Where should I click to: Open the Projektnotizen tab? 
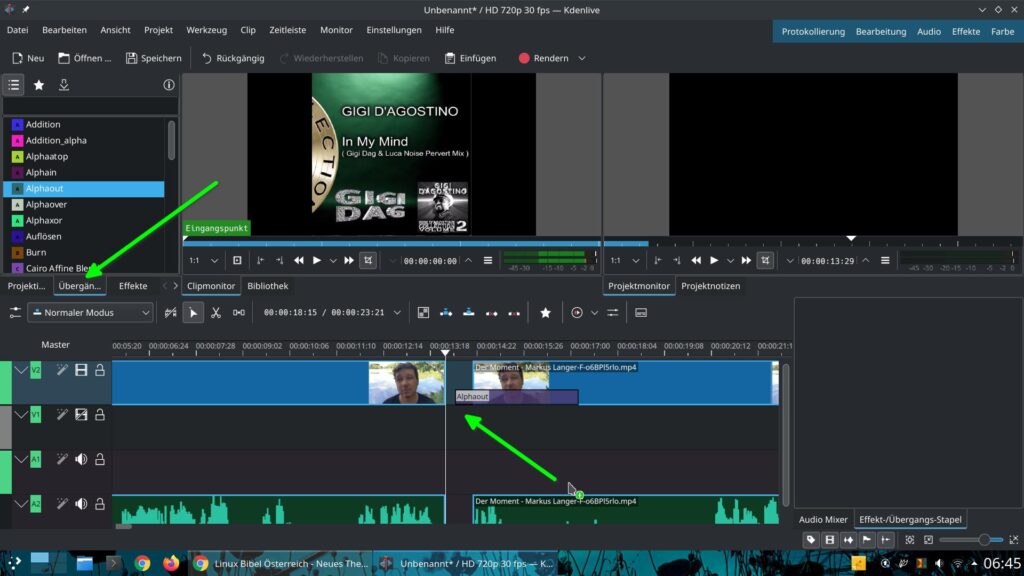pyautogui.click(x=711, y=286)
